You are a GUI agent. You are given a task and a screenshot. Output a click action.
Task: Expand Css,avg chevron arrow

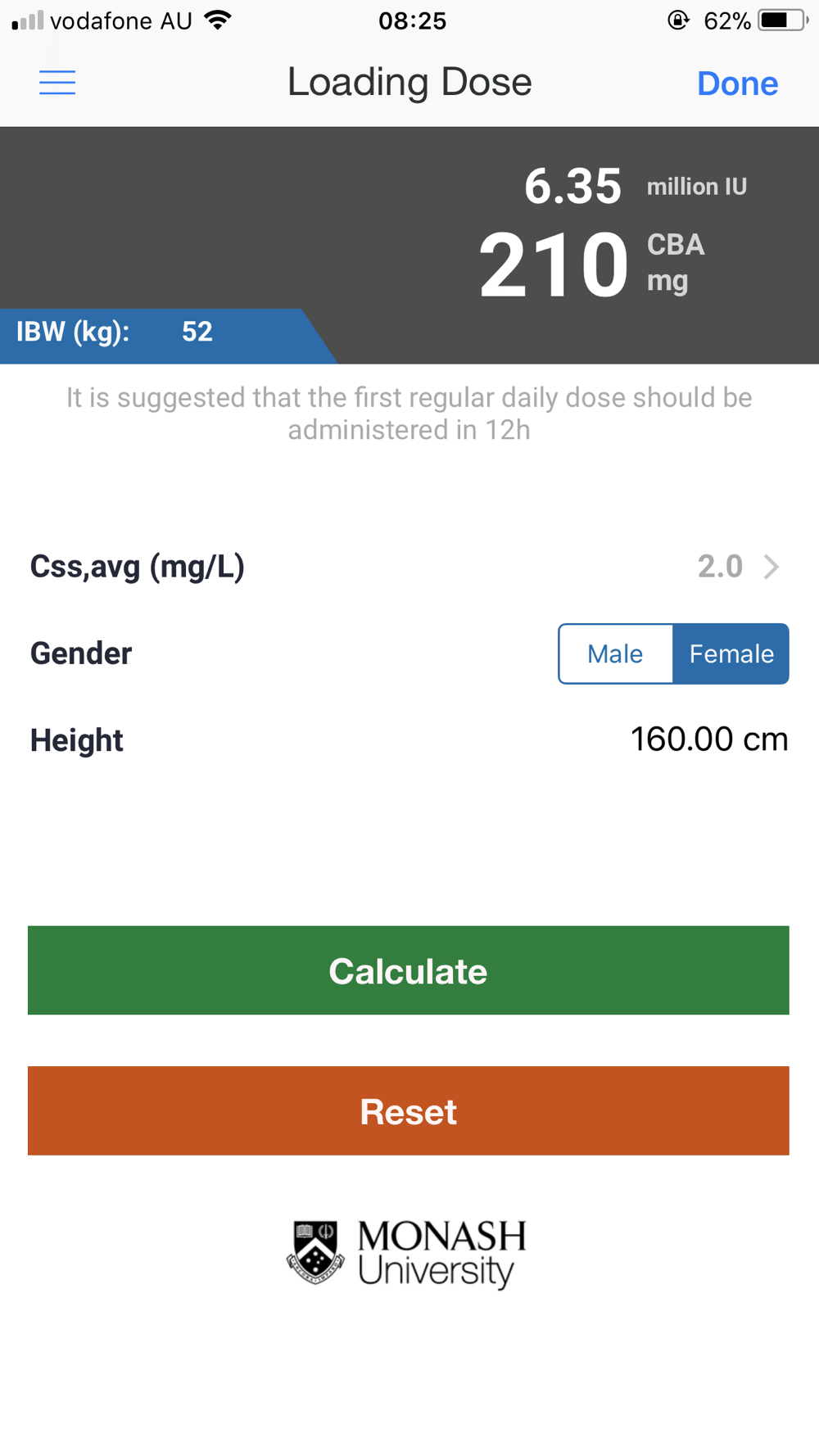pos(771,567)
